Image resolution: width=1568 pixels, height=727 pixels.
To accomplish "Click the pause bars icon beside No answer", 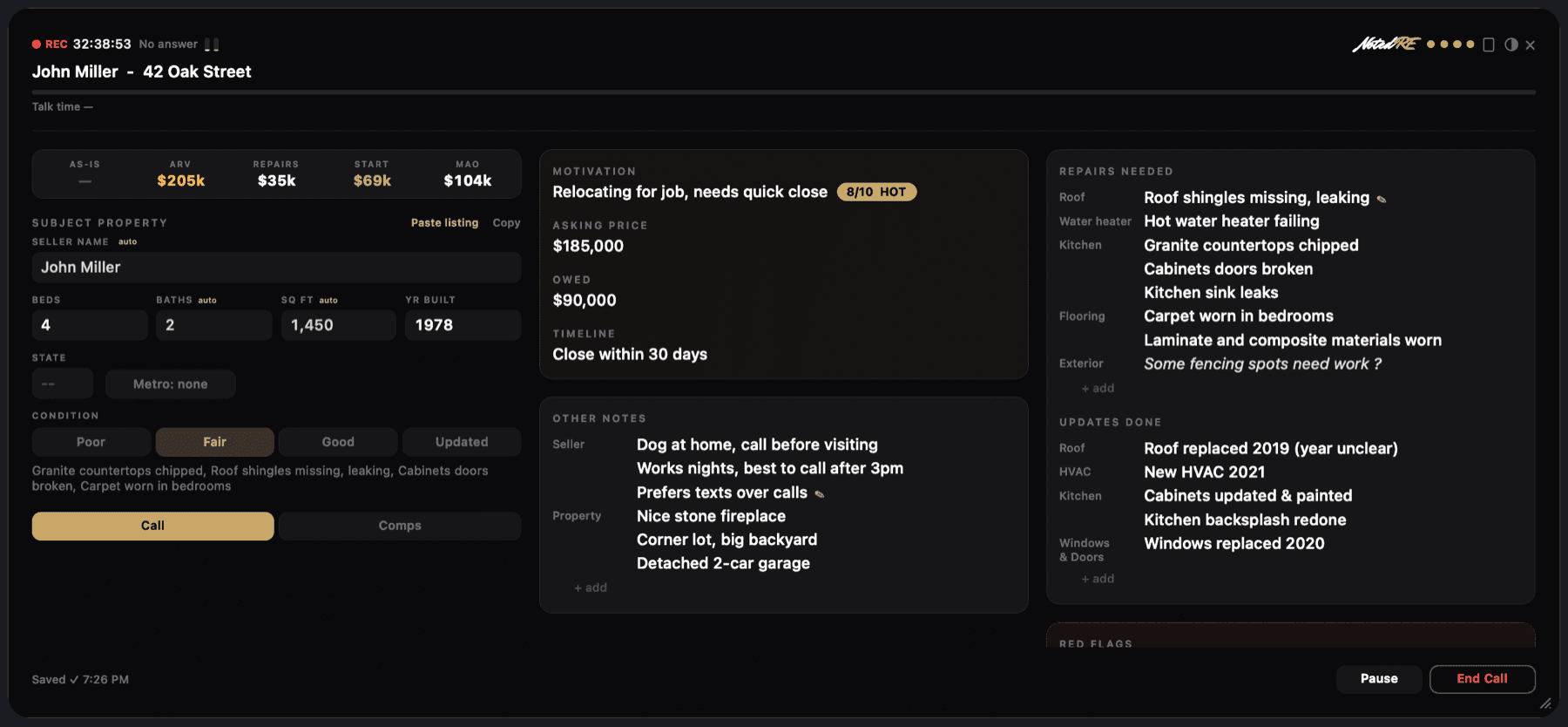I will [212, 44].
